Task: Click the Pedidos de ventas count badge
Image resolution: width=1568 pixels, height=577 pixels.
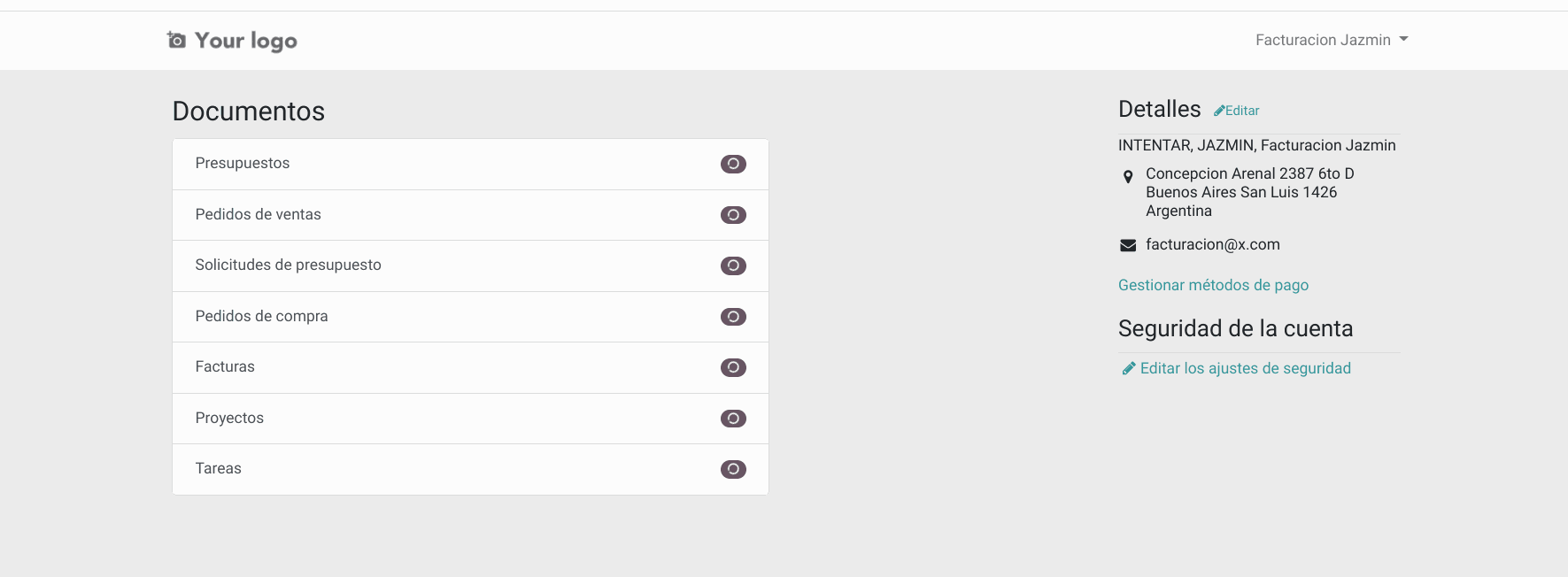Action: (x=733, y=215)
